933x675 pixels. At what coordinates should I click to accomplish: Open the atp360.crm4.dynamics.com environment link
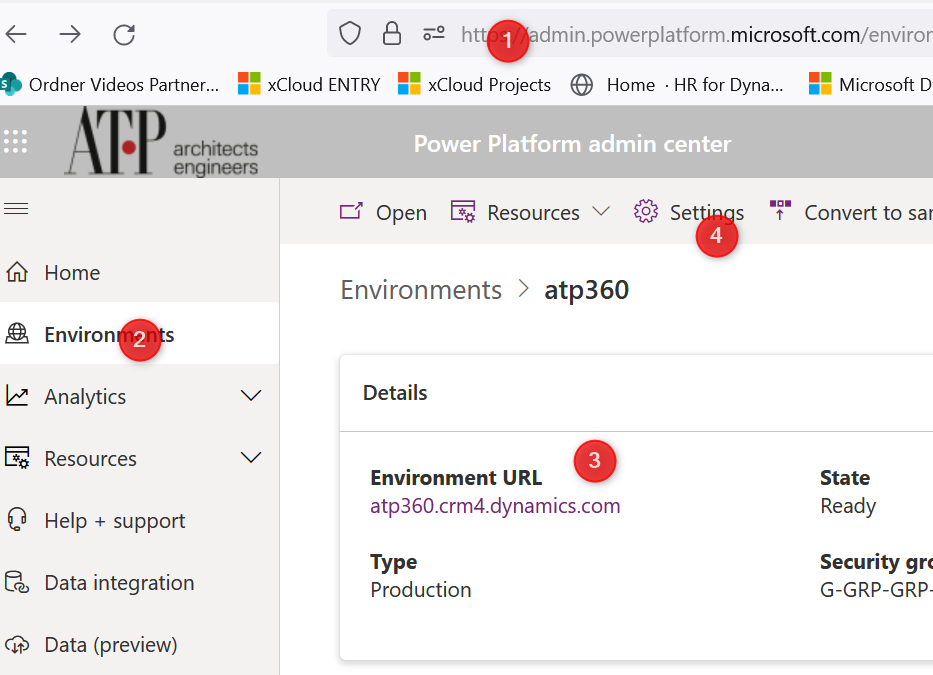(x=495, y=505)
